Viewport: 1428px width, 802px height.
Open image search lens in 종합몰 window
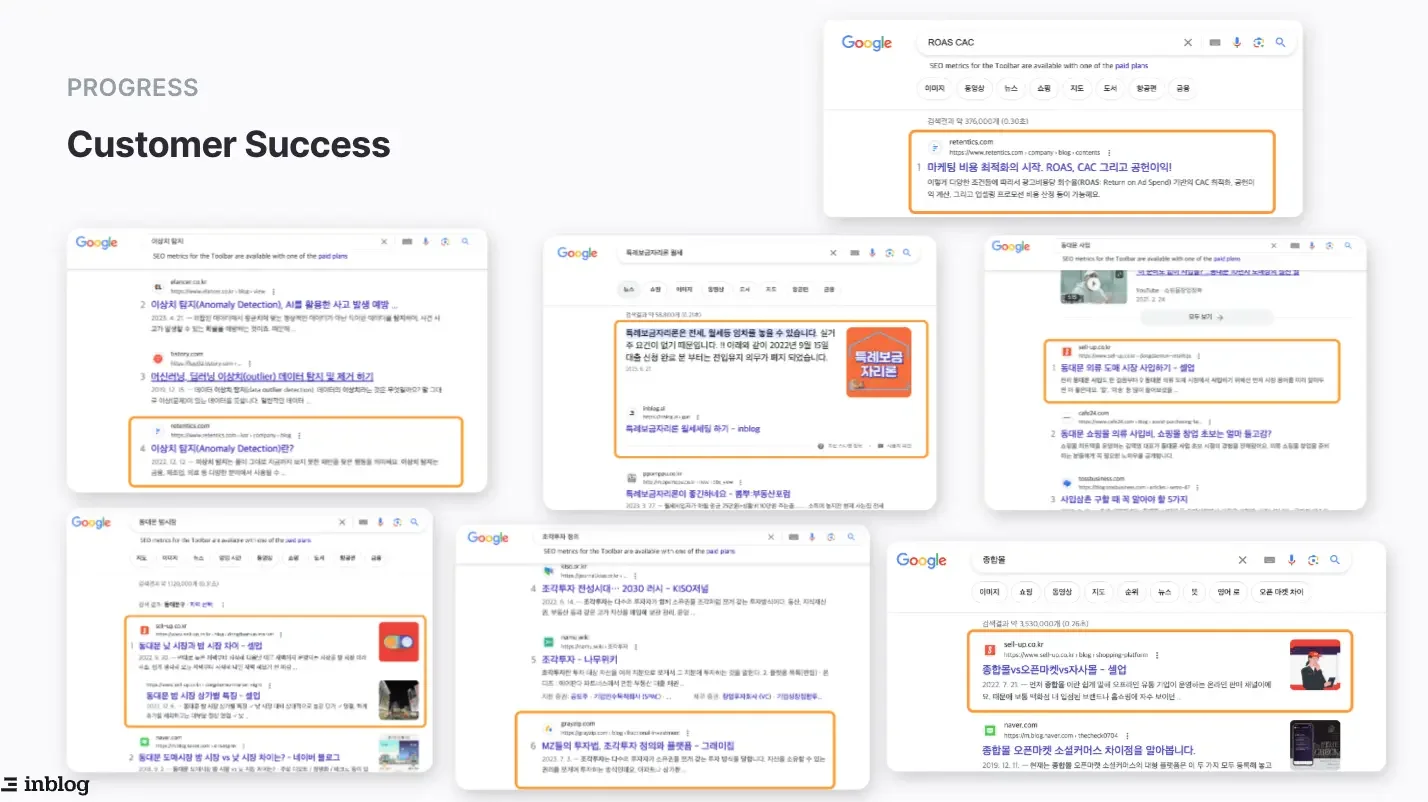pyautogui.click(x=1313, y=560)
